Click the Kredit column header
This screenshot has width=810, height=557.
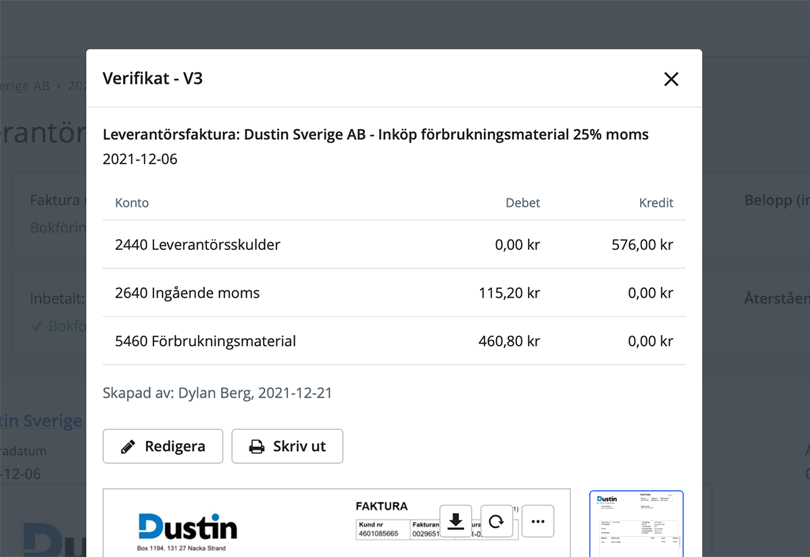(x=656, y=203)
